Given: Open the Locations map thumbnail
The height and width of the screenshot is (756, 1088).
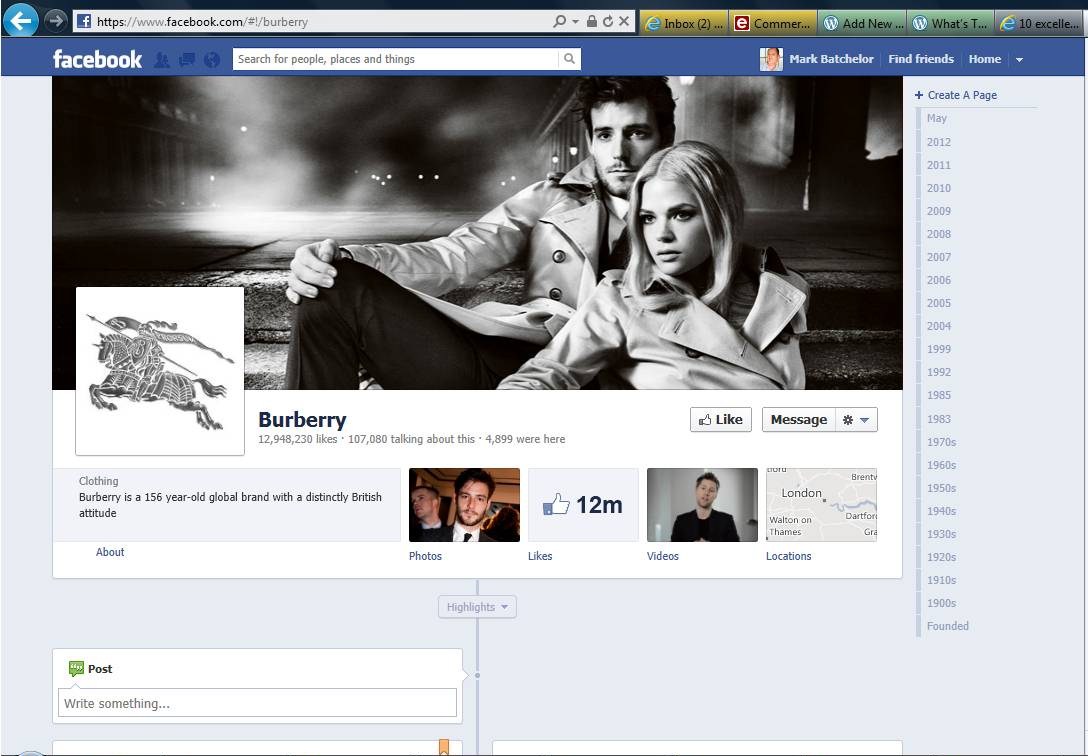Looking at the screenshot, I should [x=821, y=505].
